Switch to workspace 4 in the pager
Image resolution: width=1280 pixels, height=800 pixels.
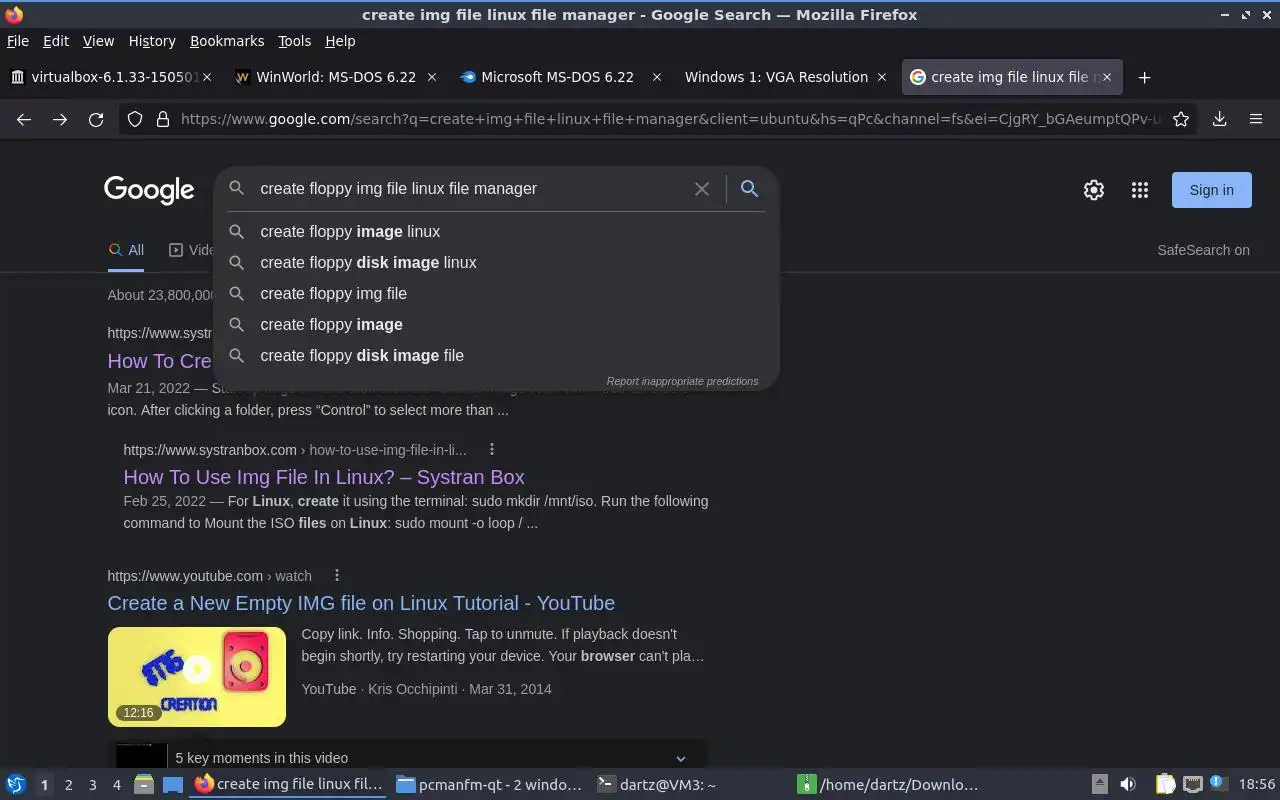pyautogui.click(x=116, y=785)
